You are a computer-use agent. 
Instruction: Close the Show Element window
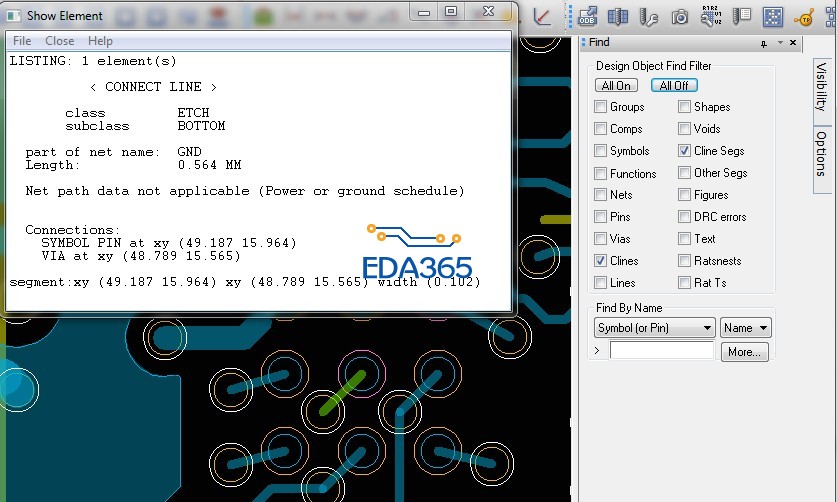(x=488, y=11)
